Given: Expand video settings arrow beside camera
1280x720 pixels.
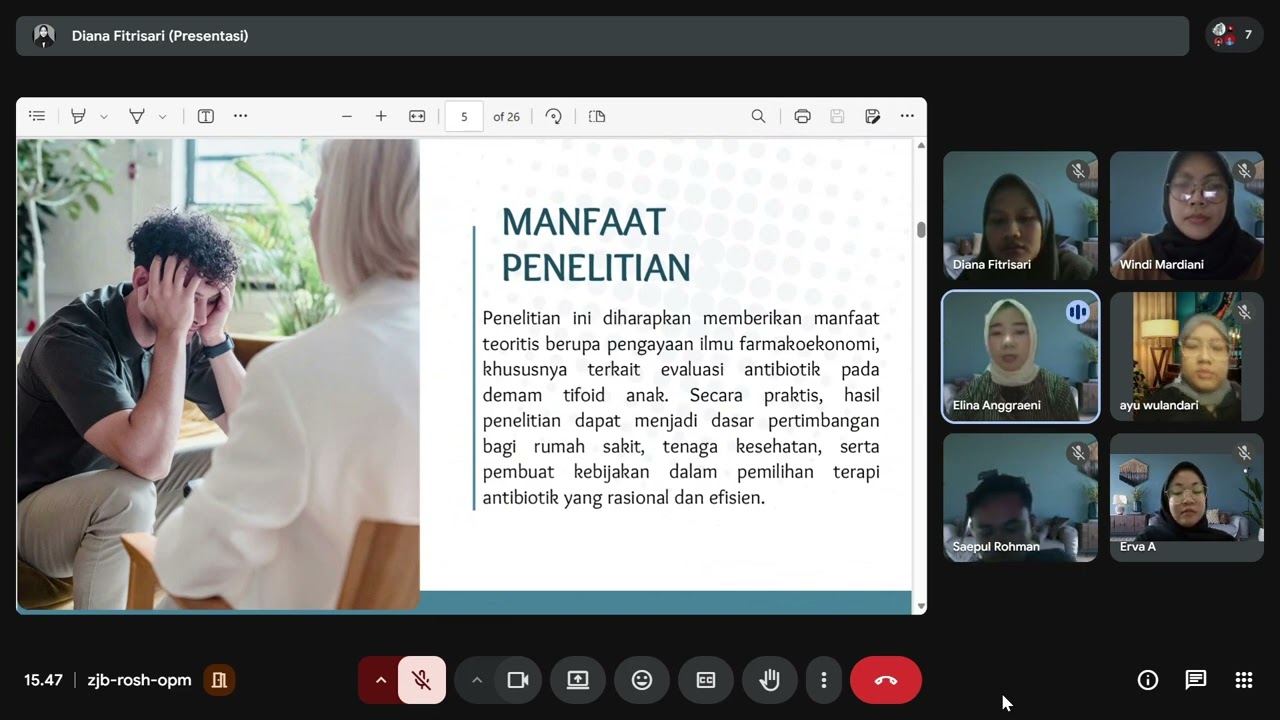Looking at the screenshot, I should pyautogui.click(x=477, y=680).
